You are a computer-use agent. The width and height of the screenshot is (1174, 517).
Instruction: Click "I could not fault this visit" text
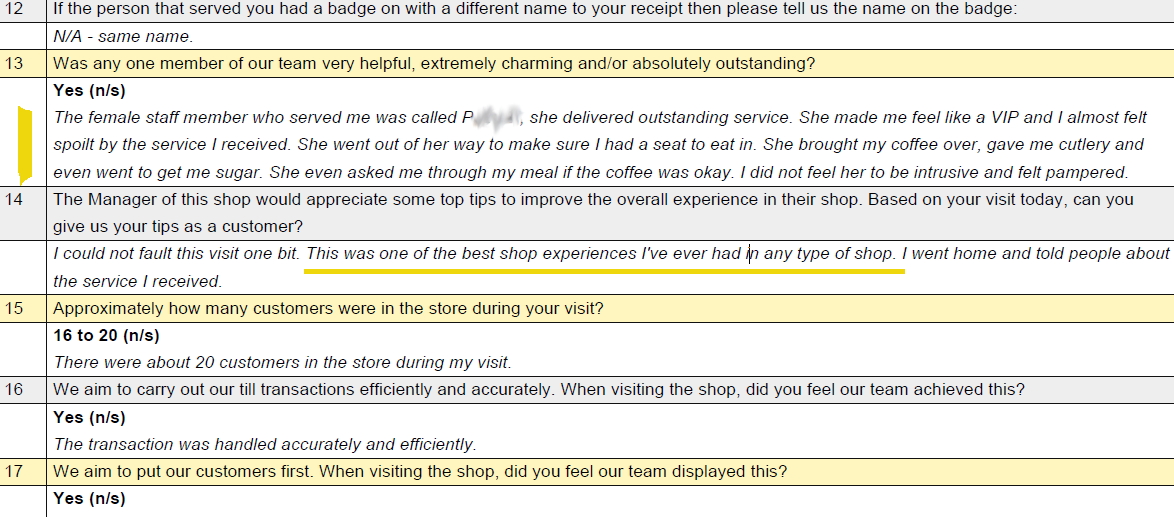click(177, 254)
